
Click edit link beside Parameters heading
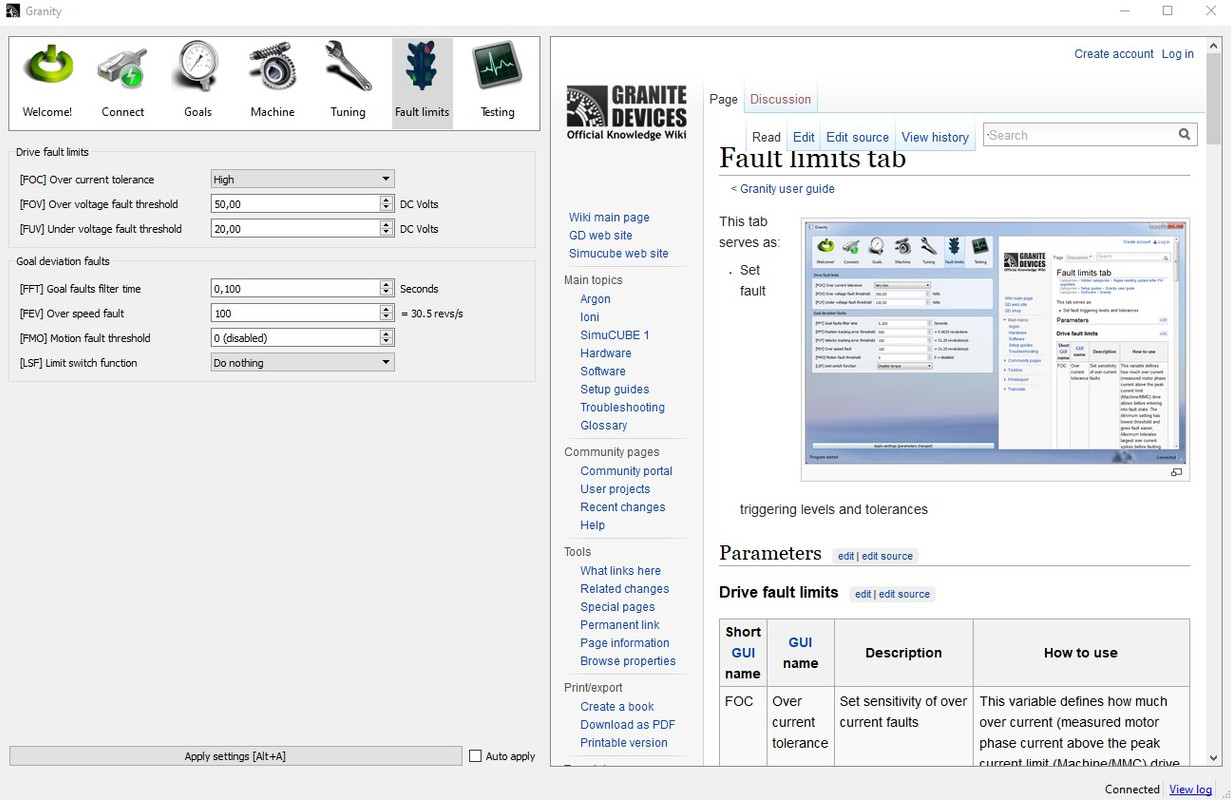pyautogui.click(x=846, y=556)
